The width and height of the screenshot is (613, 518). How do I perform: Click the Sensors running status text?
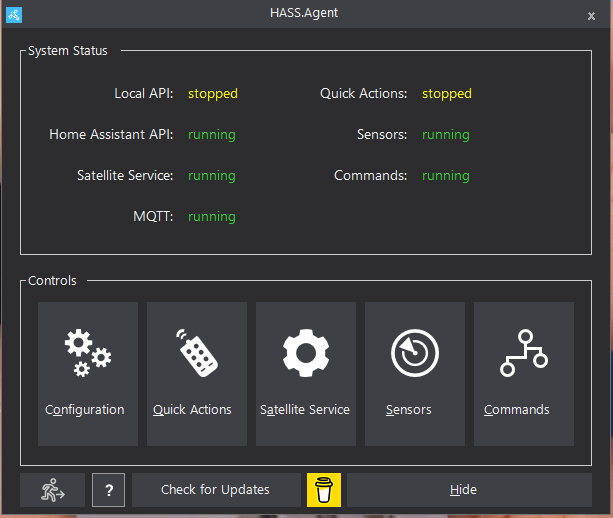click(x=446, y=135)
